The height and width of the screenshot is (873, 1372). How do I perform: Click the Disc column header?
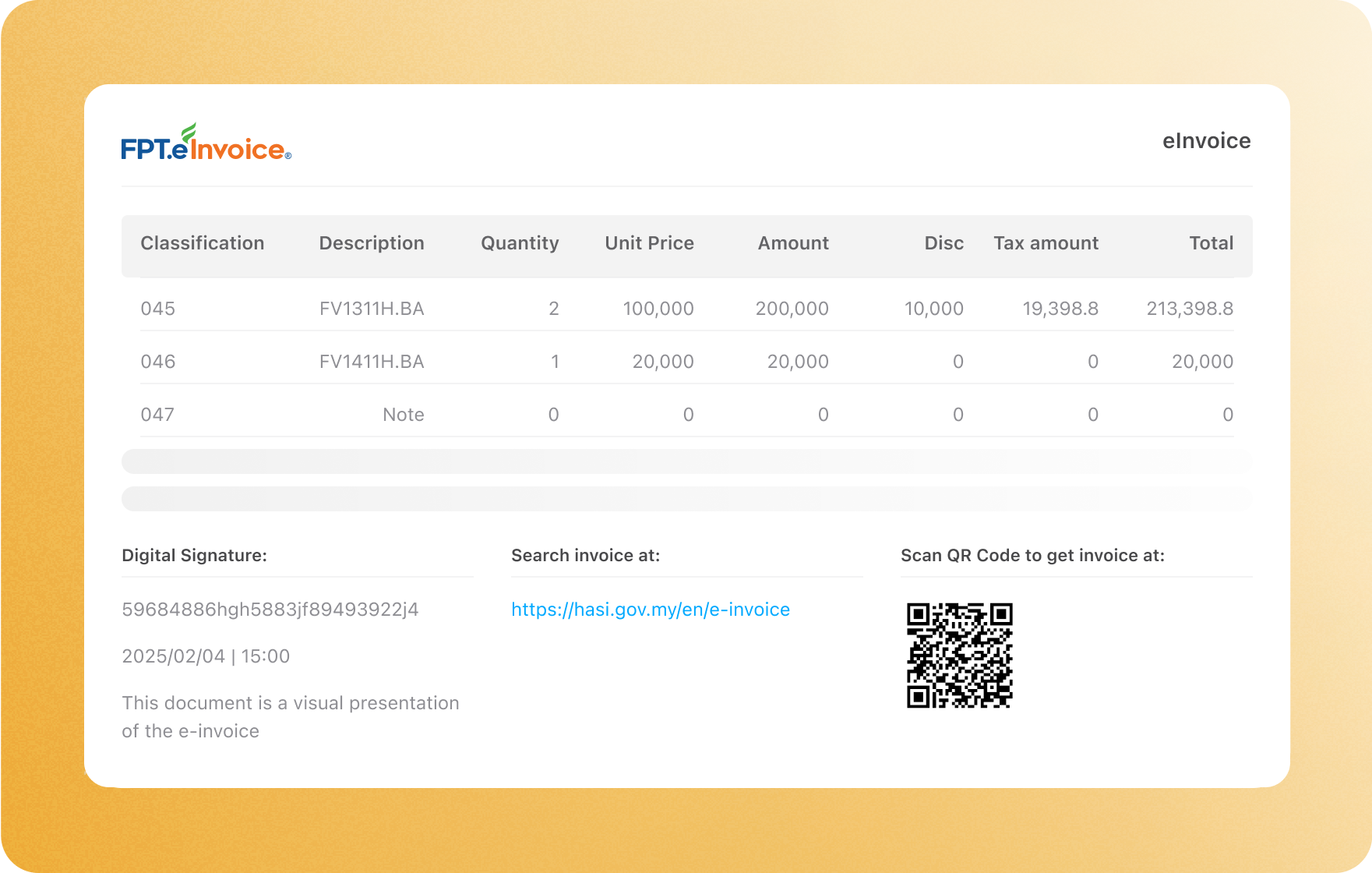[x=943, y=243]
